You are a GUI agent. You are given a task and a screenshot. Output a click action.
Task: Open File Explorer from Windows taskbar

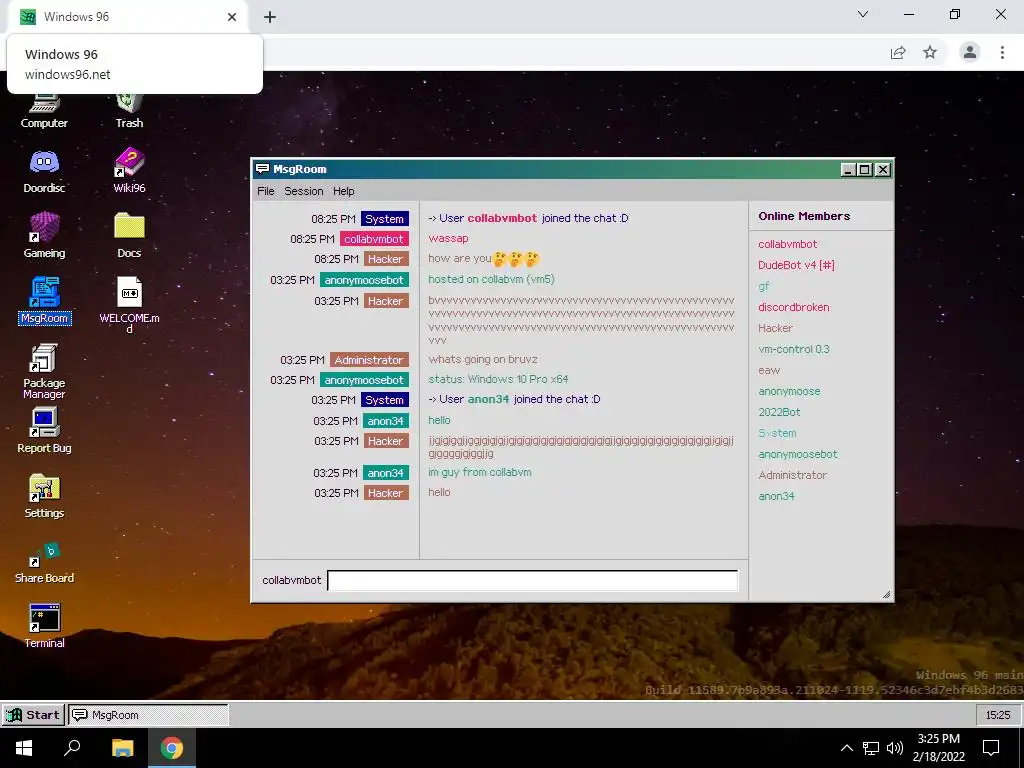pos(122,748)
